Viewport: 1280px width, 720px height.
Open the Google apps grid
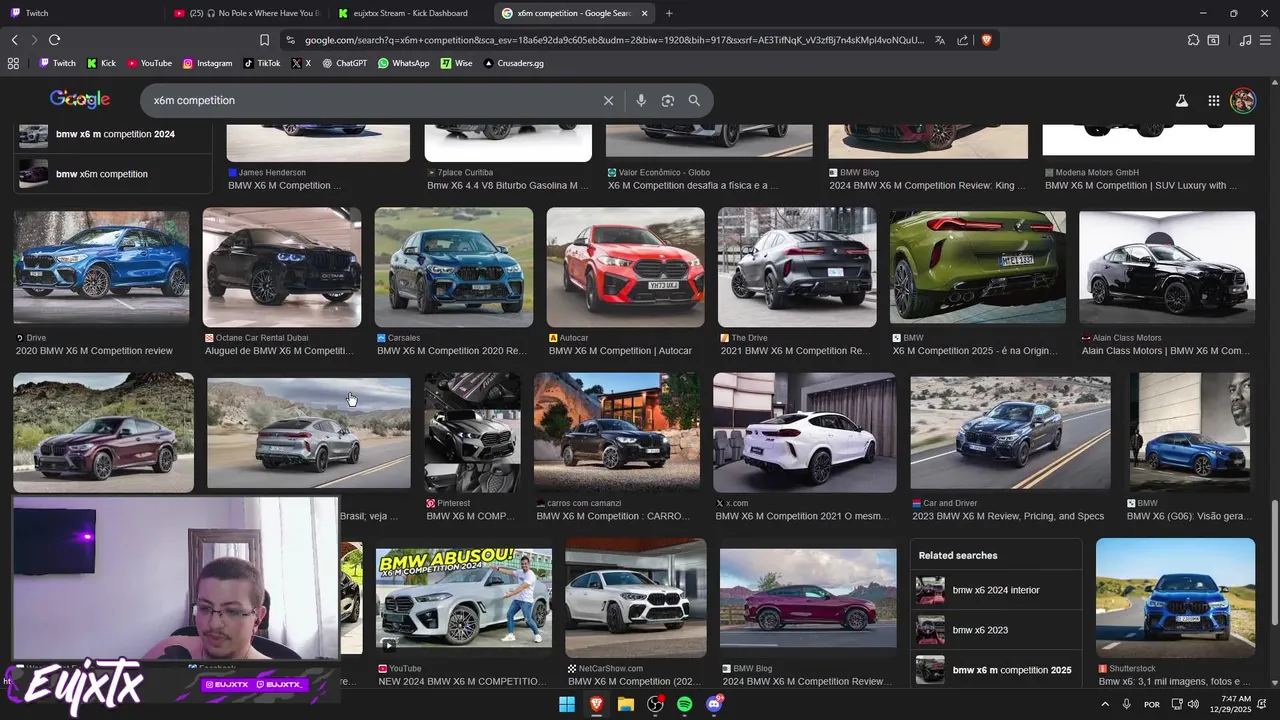(x=1213, y=101)
